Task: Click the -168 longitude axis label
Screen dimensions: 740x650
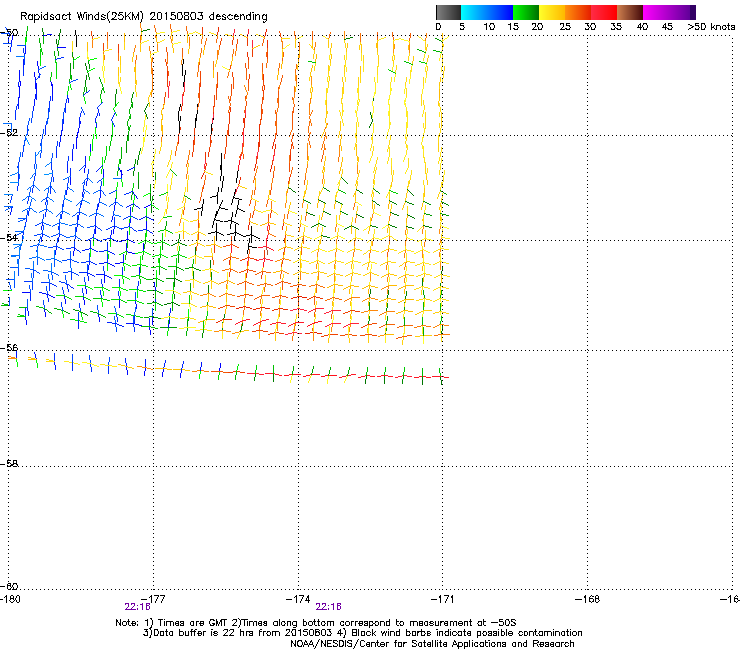Action: pos(588,599)
